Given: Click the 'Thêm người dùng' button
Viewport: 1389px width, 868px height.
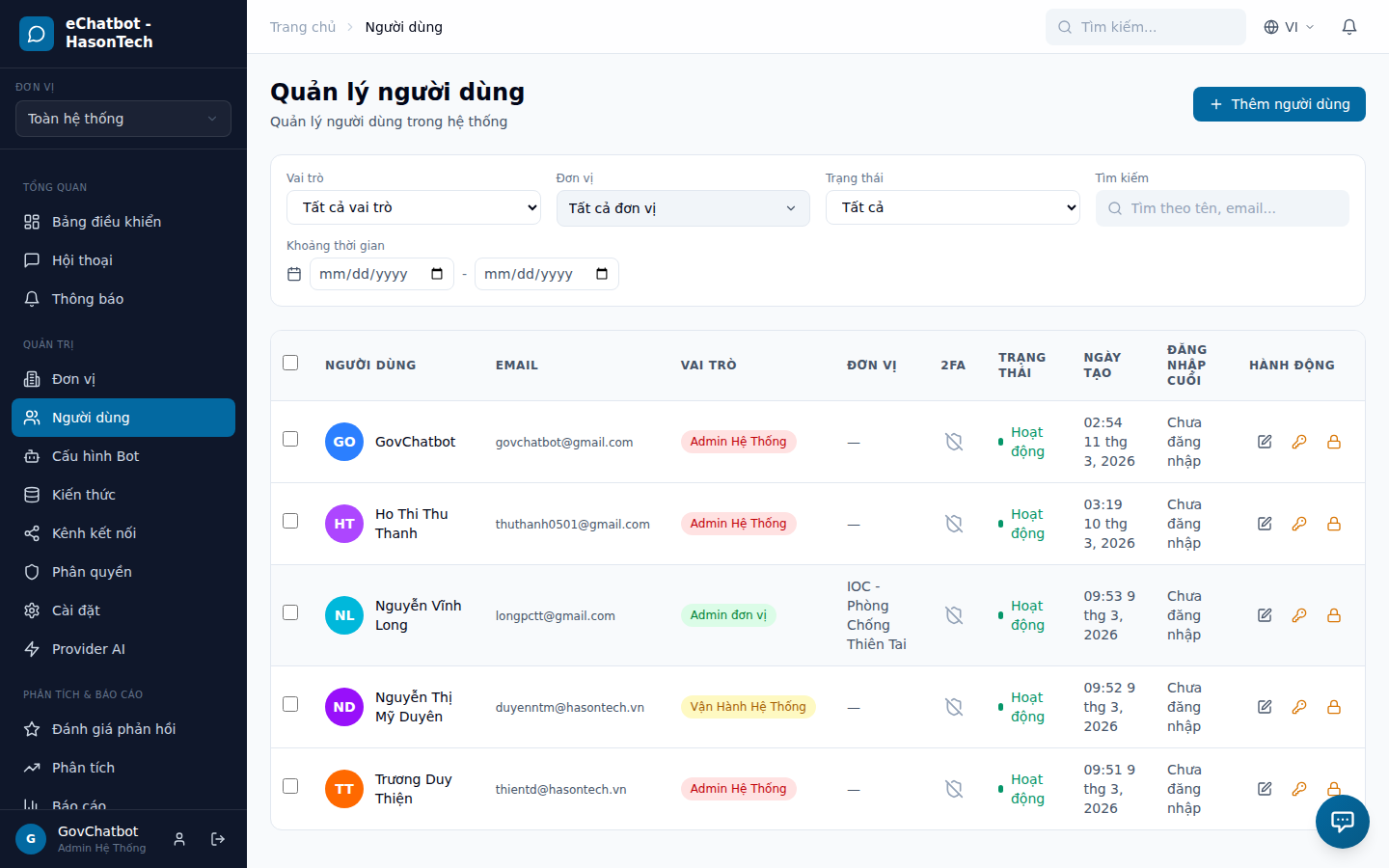Looking at the screenshot, I should (x=1279, y=104).
